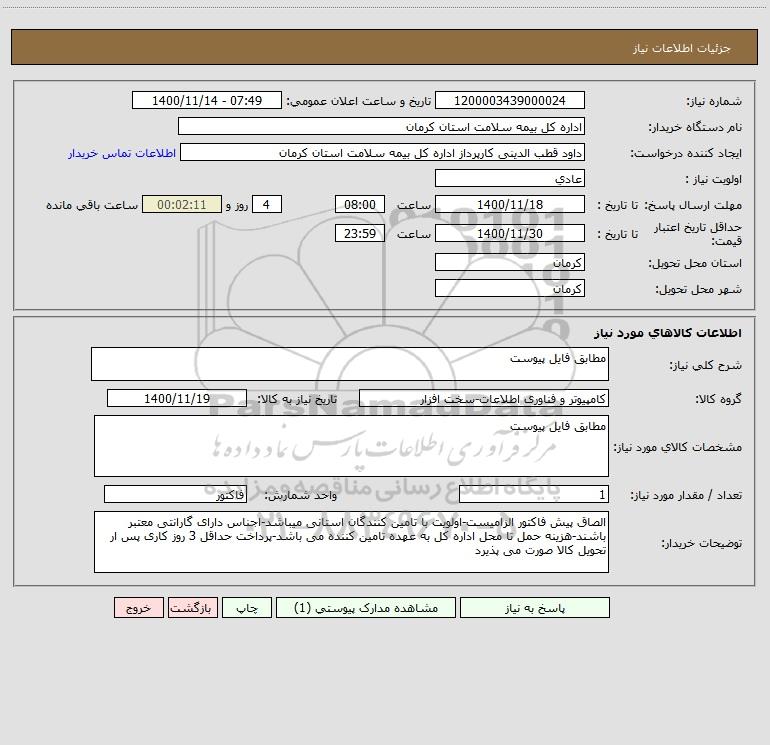Image resolution: width=770 pixels, height=745 pixels.
Task: Click the خروج exit button
Action: 138,608
